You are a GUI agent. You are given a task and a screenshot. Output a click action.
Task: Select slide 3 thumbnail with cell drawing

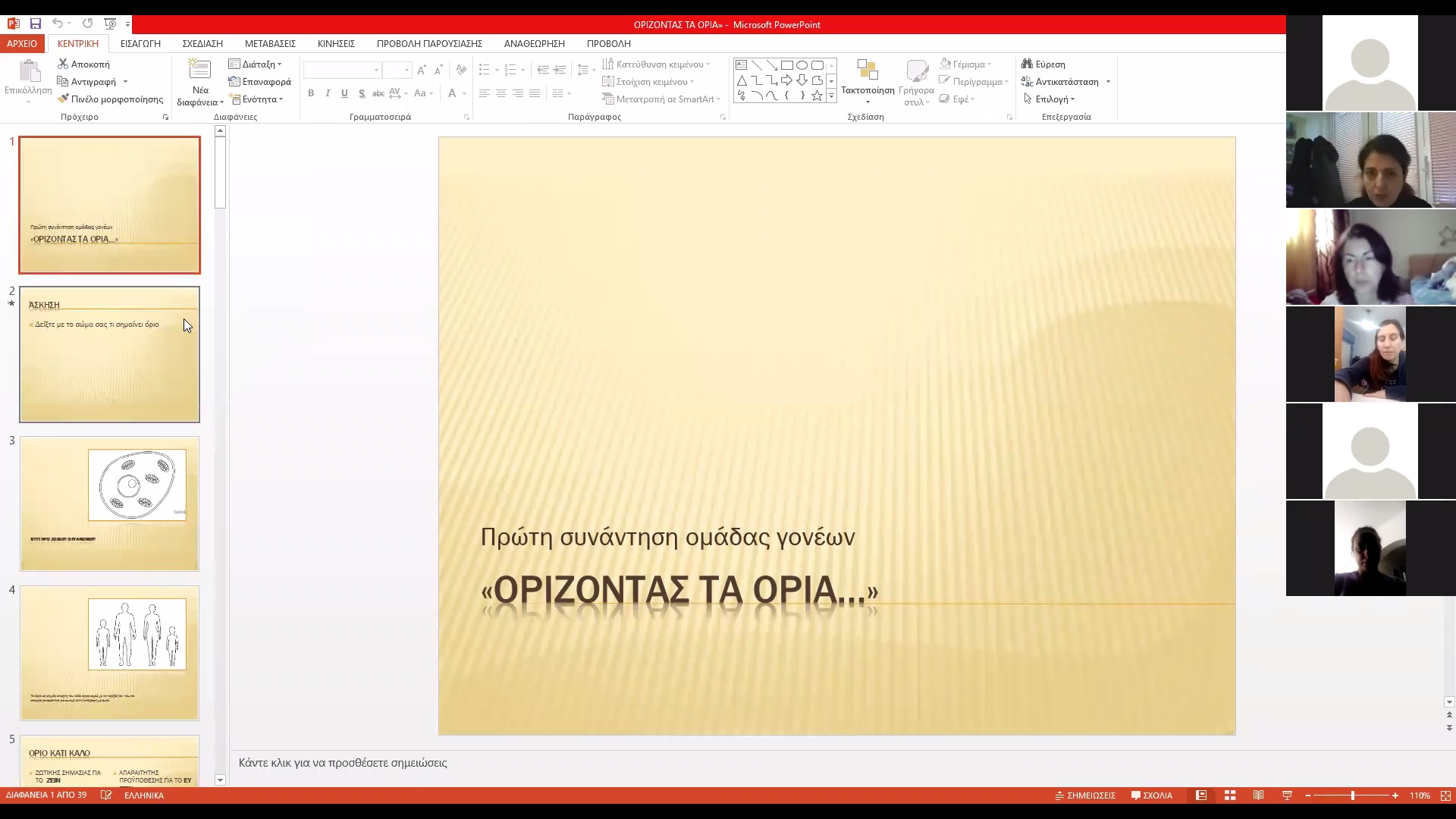(x=109, y=504)
